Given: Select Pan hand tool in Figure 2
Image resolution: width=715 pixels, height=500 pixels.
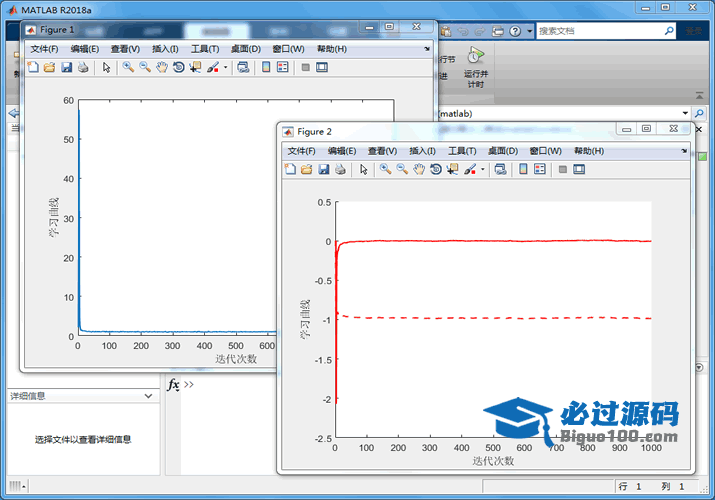Looking at the screenshot, I should pyautogui.click(x=419, y=170).
